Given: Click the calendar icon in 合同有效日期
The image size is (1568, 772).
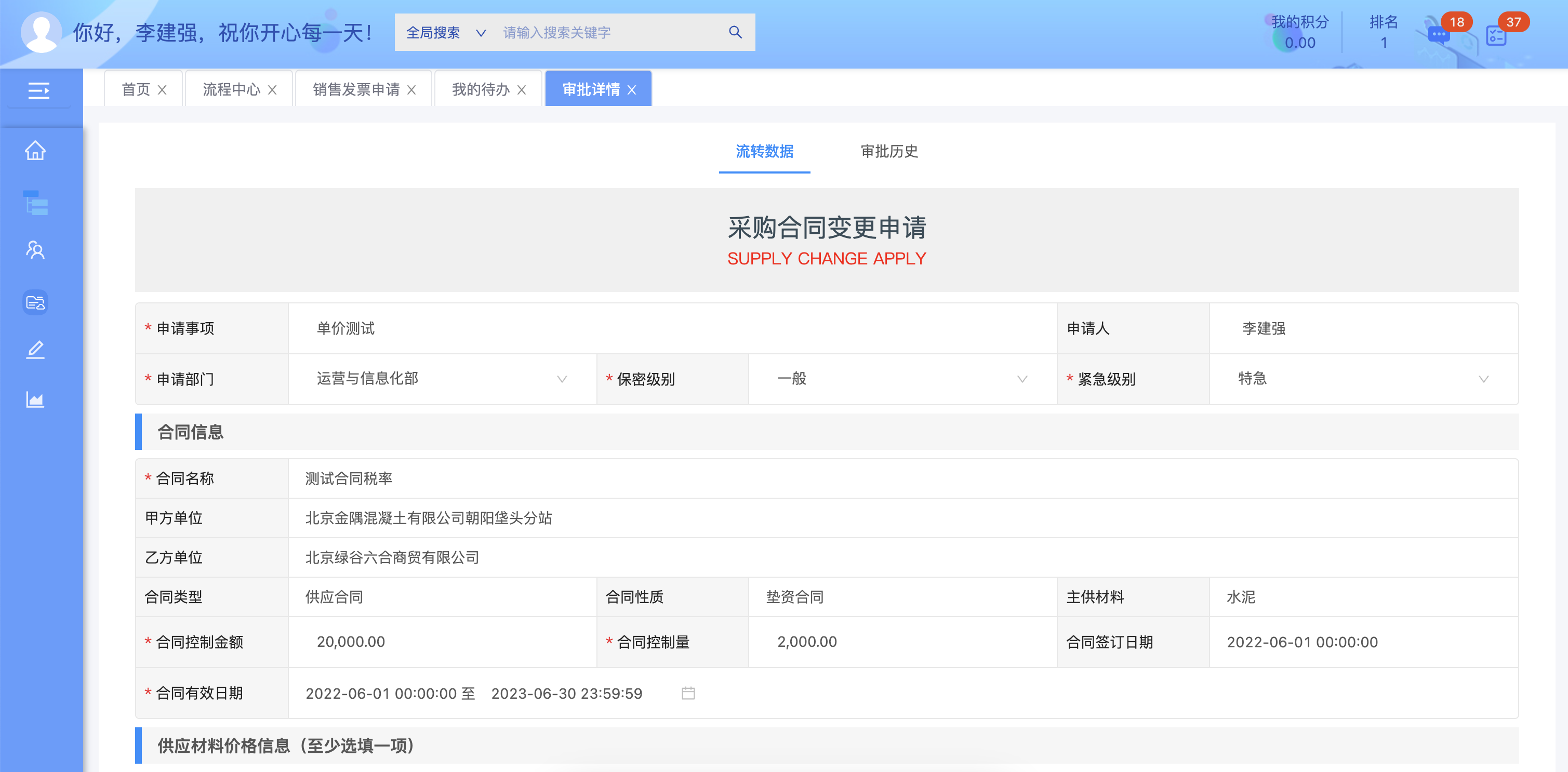Looking at the screenshot, I should tap(688, 693).
